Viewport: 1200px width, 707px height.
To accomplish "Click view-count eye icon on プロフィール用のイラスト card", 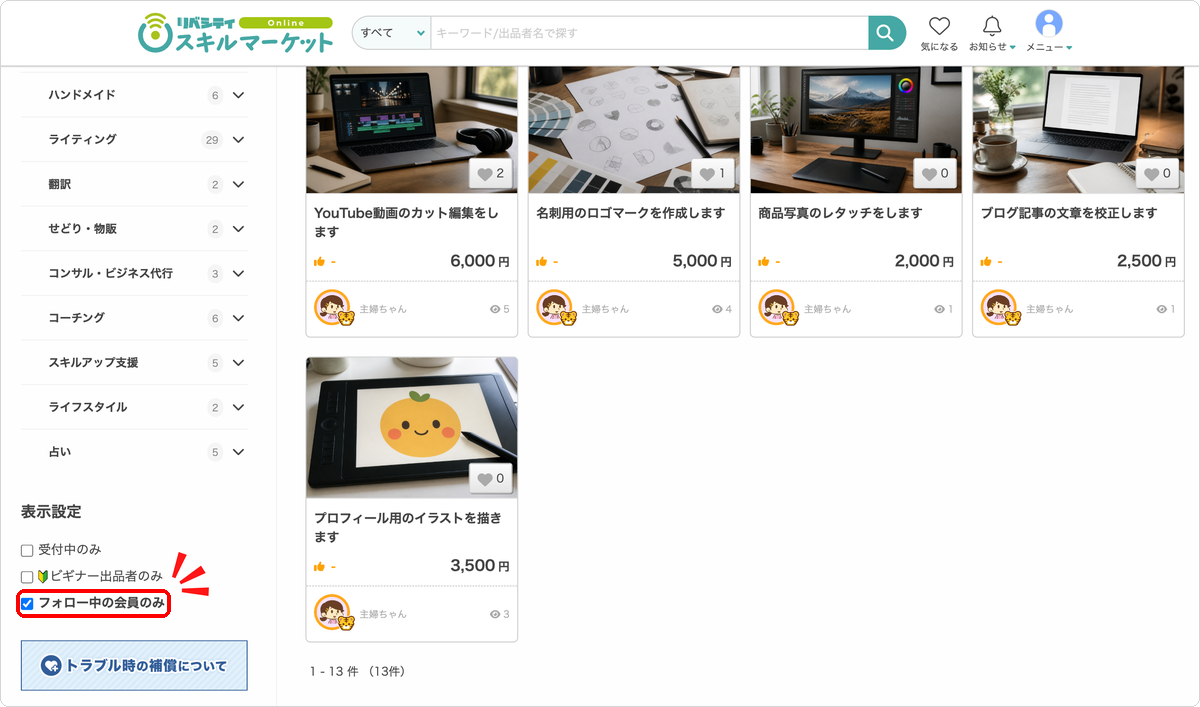I will click(495, 614).
